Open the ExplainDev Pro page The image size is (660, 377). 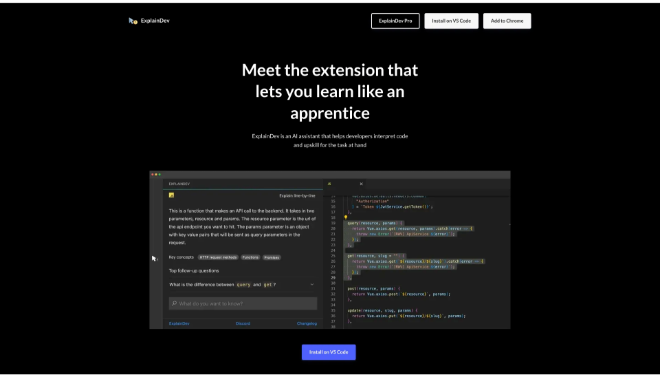click(395, 21)
